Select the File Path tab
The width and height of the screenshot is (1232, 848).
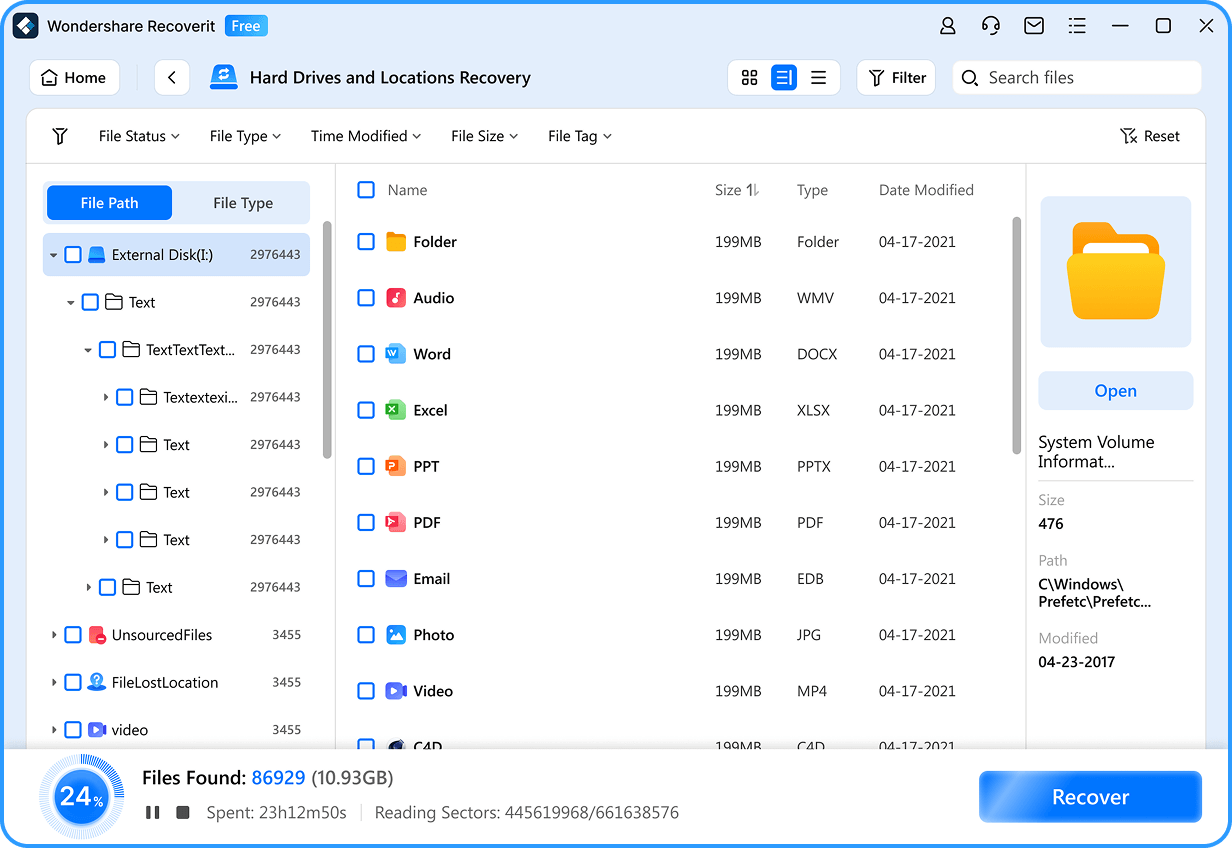(109, 203)
